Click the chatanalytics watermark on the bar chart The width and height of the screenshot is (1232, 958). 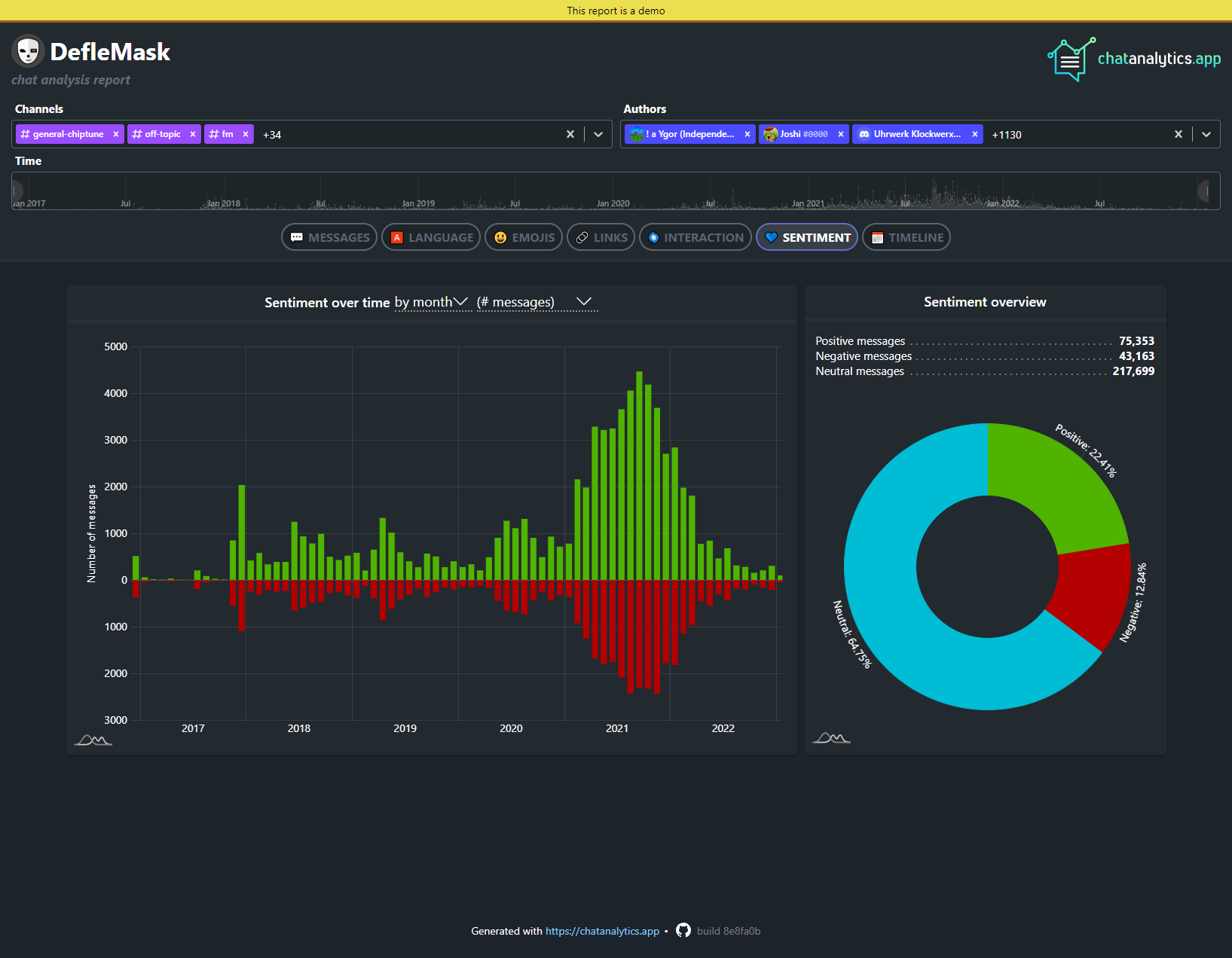pyautogui.click(x=92, y=740)
